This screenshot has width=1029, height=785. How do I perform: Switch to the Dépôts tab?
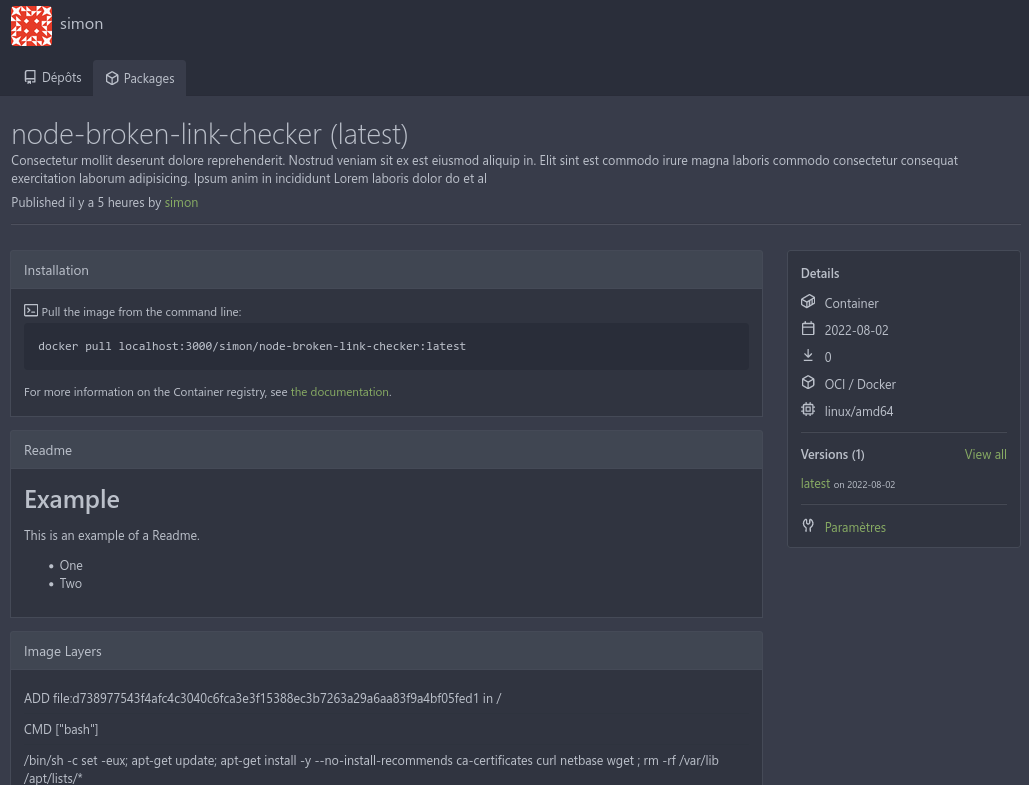(x=53, y=78)
